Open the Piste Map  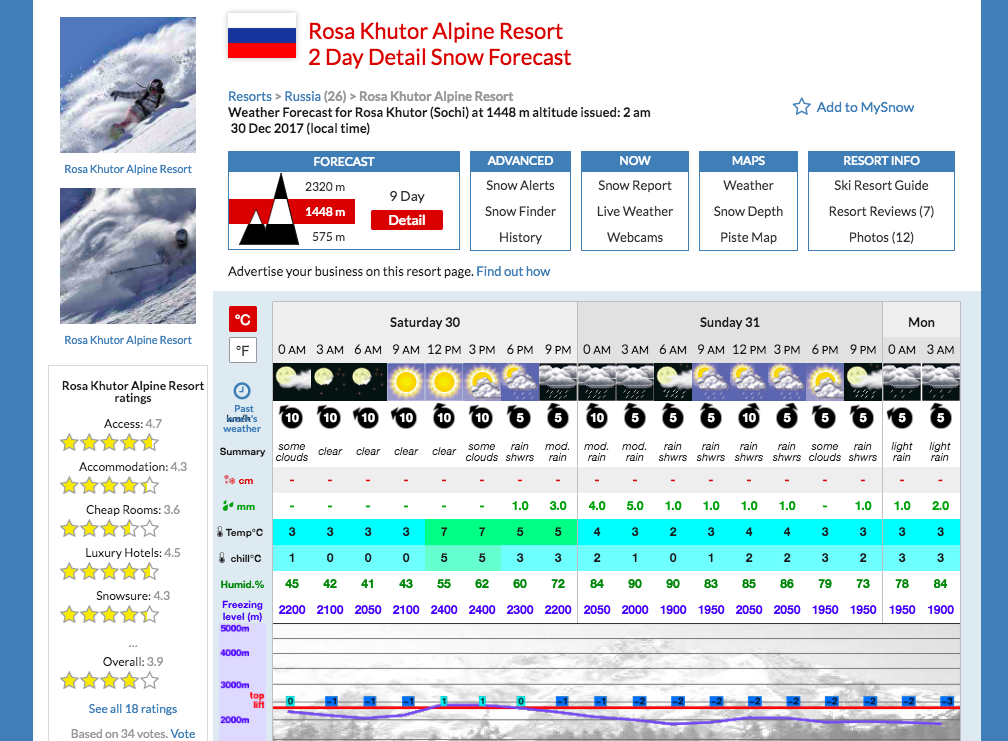(x=748, y=237)
